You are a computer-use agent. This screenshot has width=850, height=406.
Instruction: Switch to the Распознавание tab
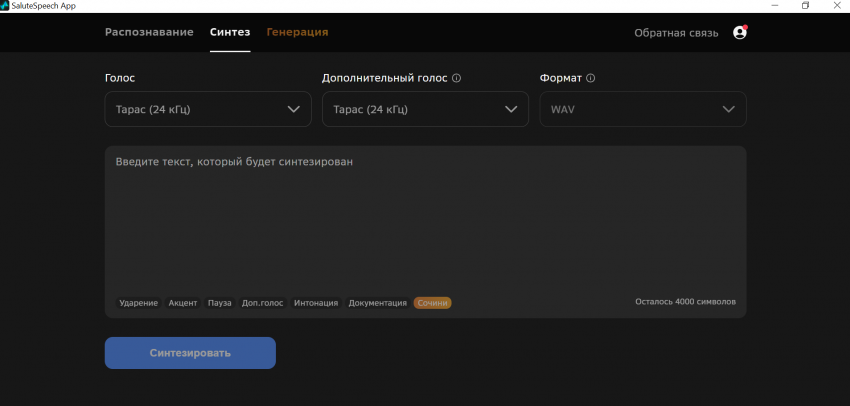(x=149, y=32)
